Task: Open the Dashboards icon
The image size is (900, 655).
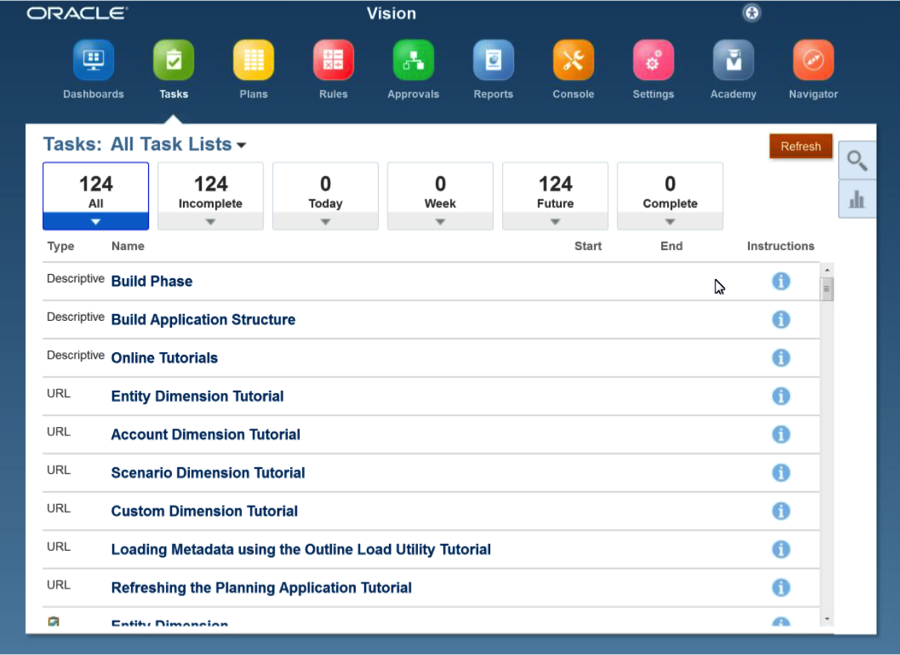Action: [x=93, y=61]
